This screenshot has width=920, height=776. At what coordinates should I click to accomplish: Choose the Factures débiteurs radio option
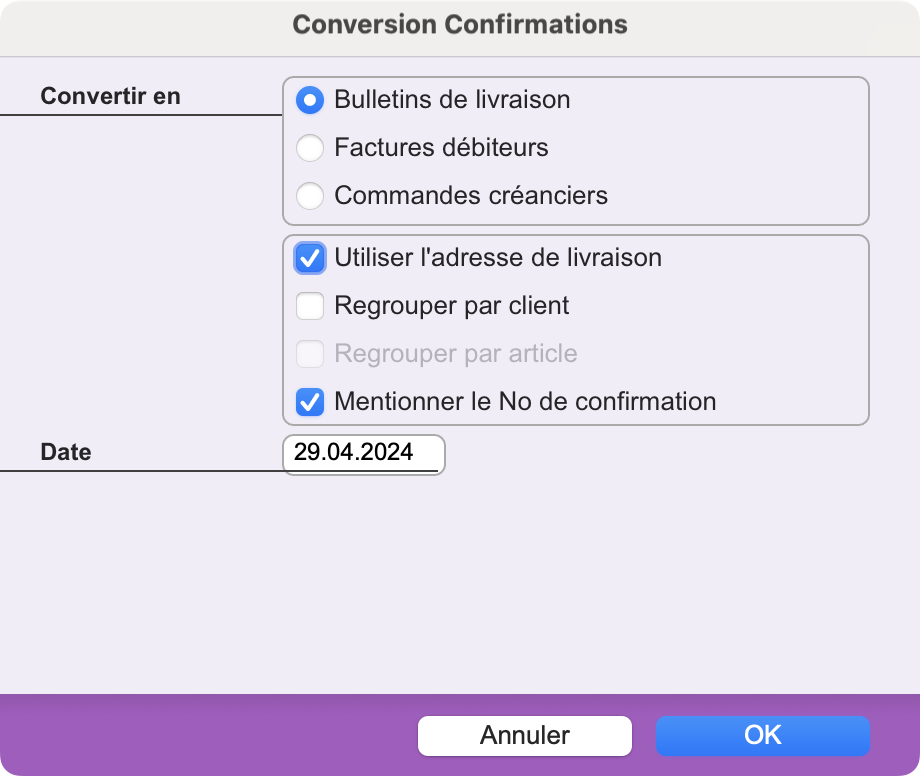tap(310, 148)
